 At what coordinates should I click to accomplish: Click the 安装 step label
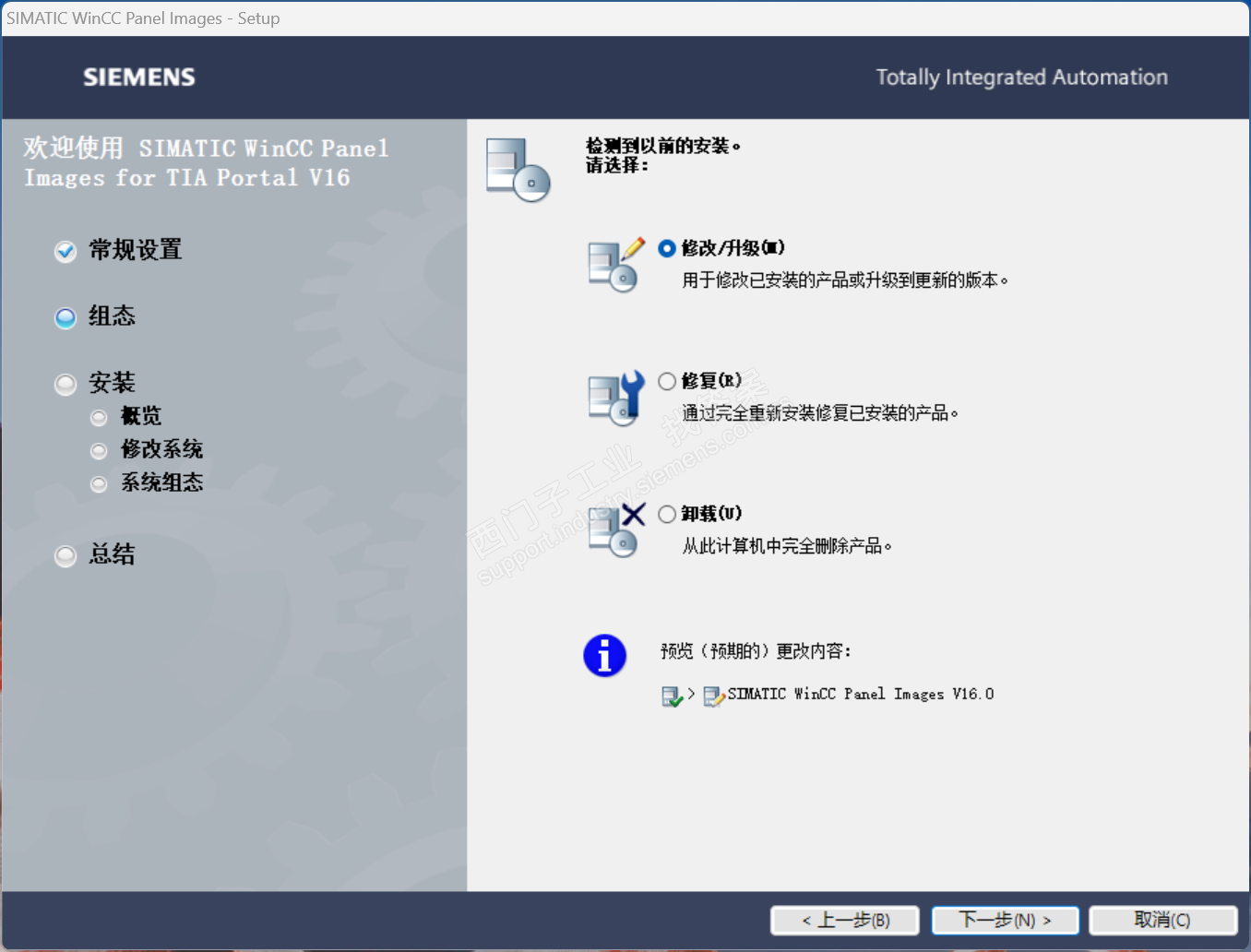click(113, 383)
